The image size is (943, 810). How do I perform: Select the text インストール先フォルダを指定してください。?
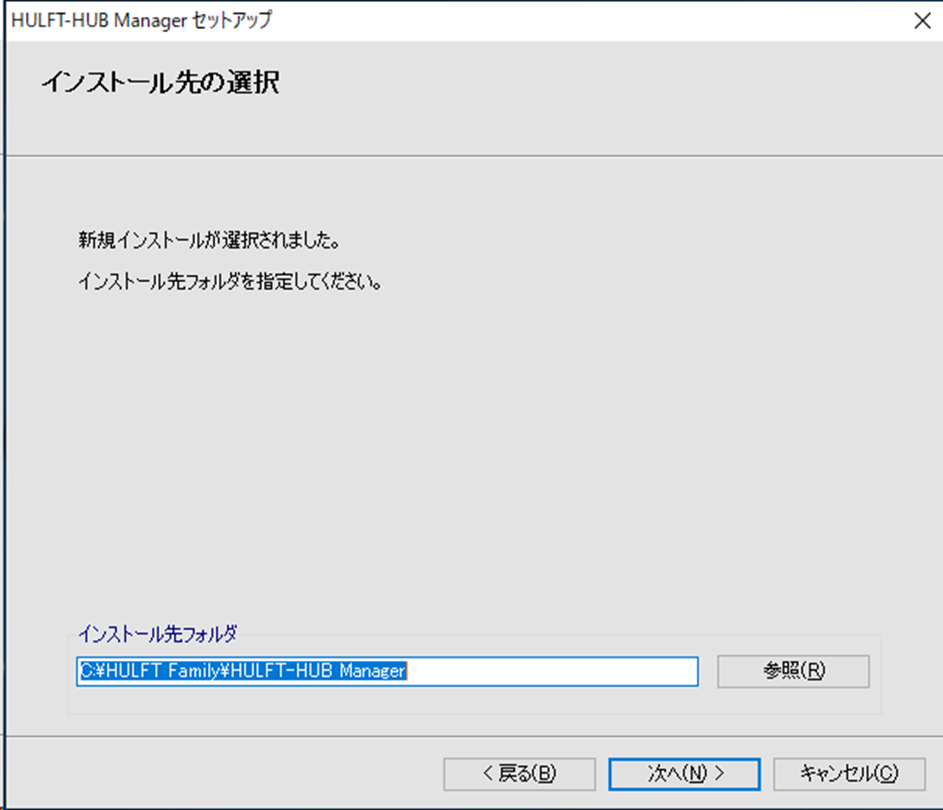(x=230, y=281)
